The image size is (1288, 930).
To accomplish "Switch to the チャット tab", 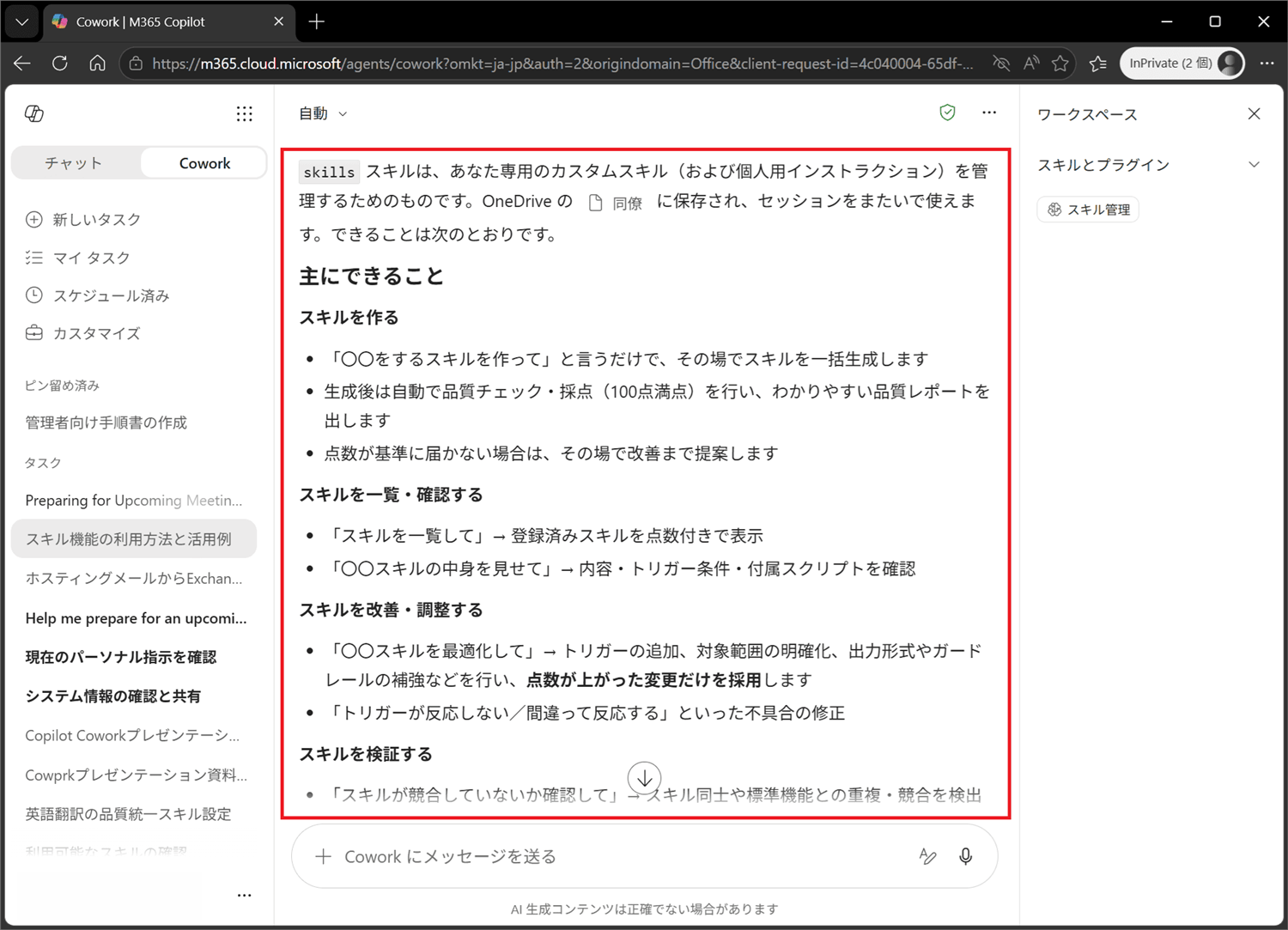I will point(74,163).
